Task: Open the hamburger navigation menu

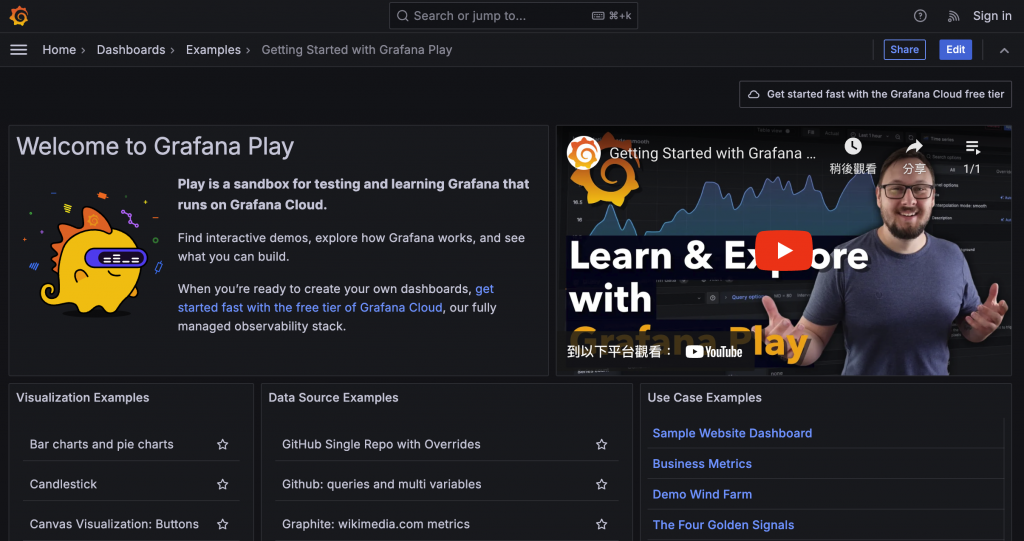Action: pos(19,50)
